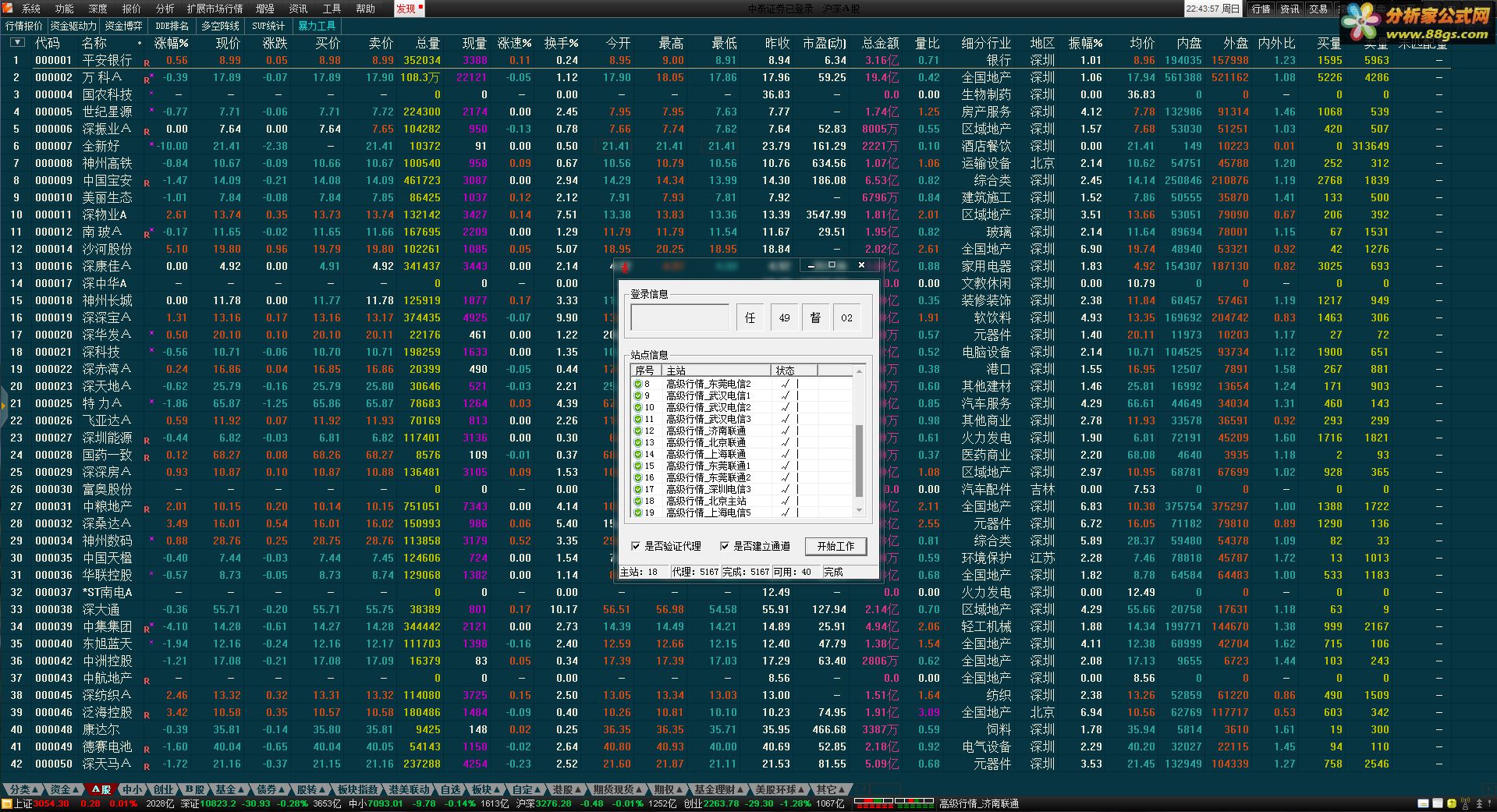Sort by the 涨幅% column header
Viewport: 1497px width, 812px height.
(171, 43)
